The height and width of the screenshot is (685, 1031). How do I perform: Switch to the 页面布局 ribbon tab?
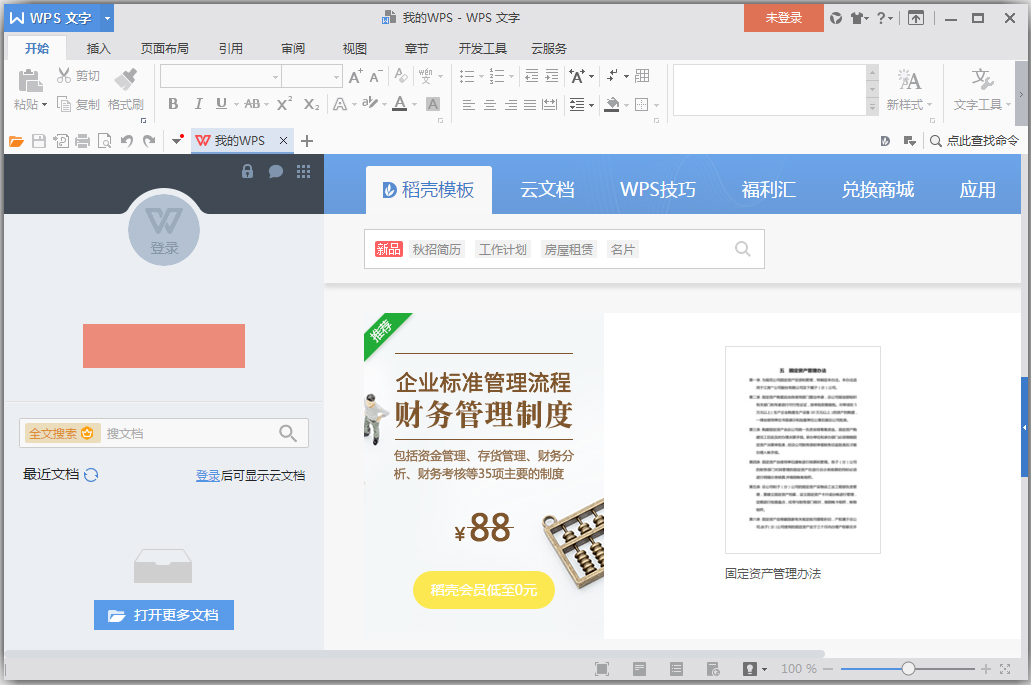pos(164,49)
